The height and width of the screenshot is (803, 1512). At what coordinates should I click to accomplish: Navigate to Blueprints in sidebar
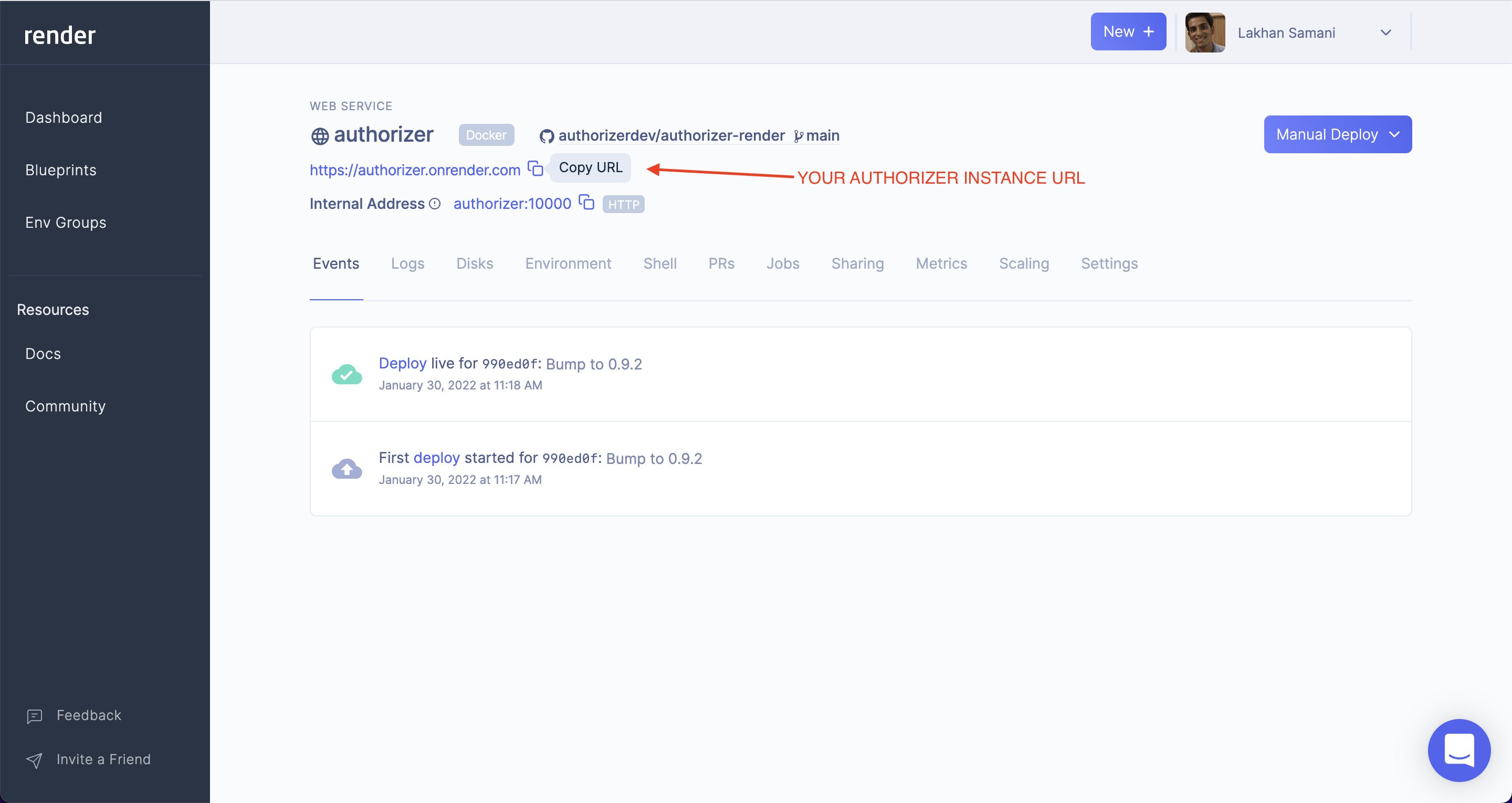60,170
